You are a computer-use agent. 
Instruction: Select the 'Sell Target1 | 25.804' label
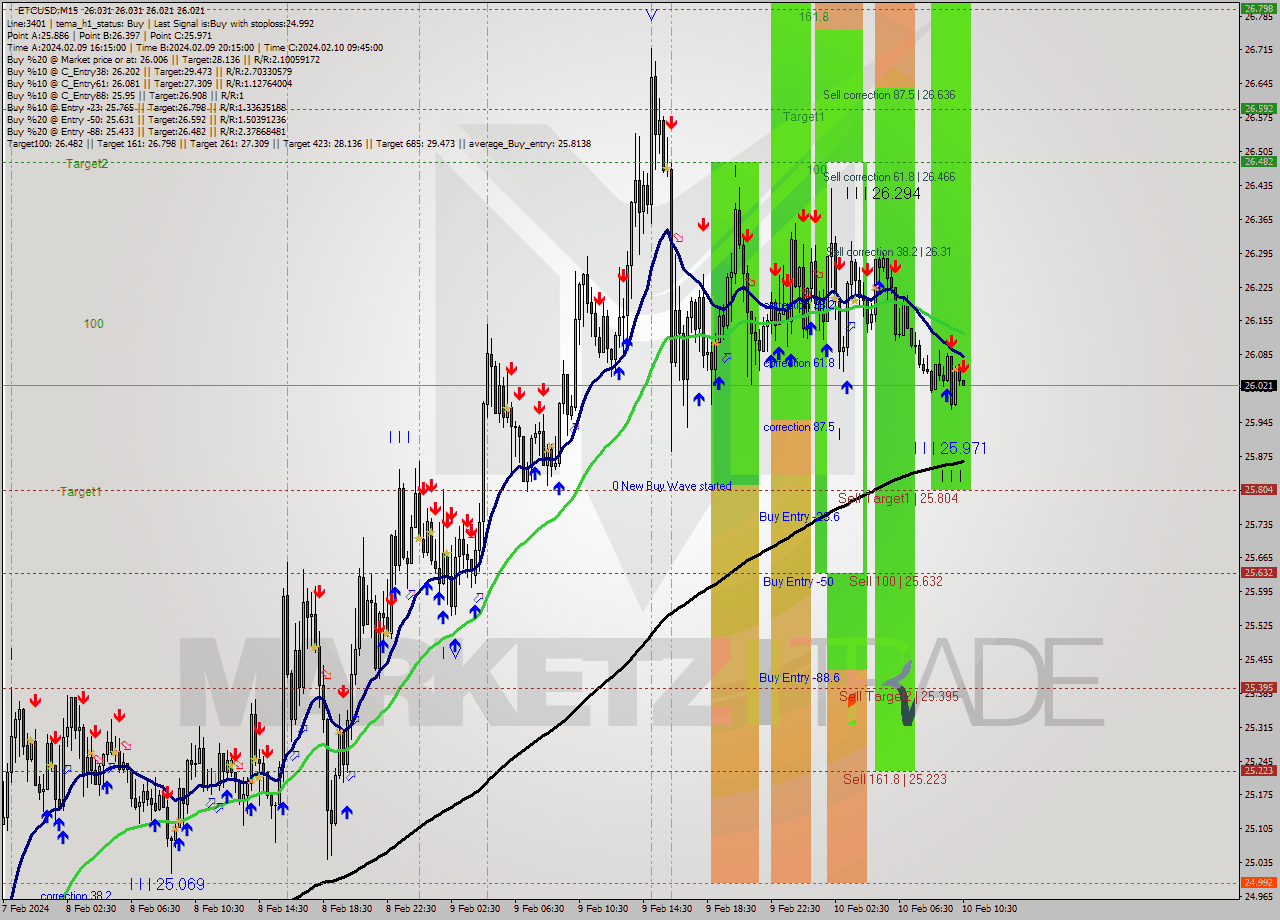(x=898, y=498)
